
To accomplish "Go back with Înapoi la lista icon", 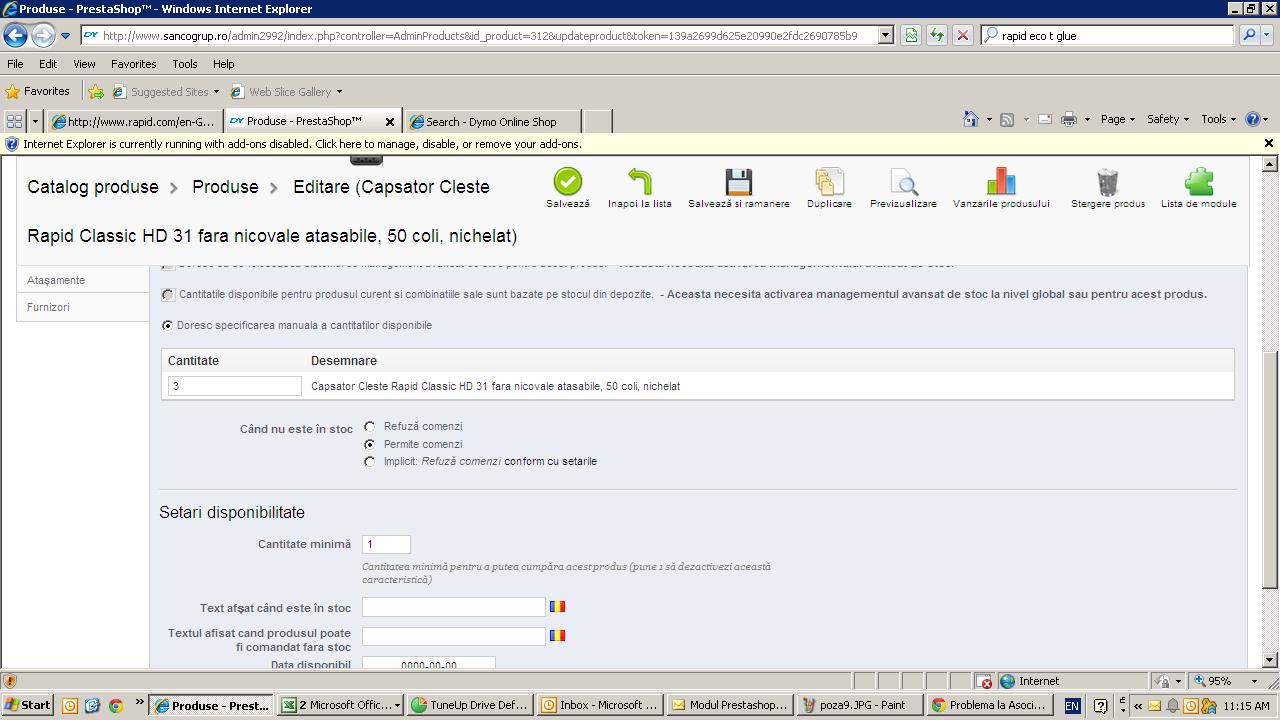I will tap(640, 181).
